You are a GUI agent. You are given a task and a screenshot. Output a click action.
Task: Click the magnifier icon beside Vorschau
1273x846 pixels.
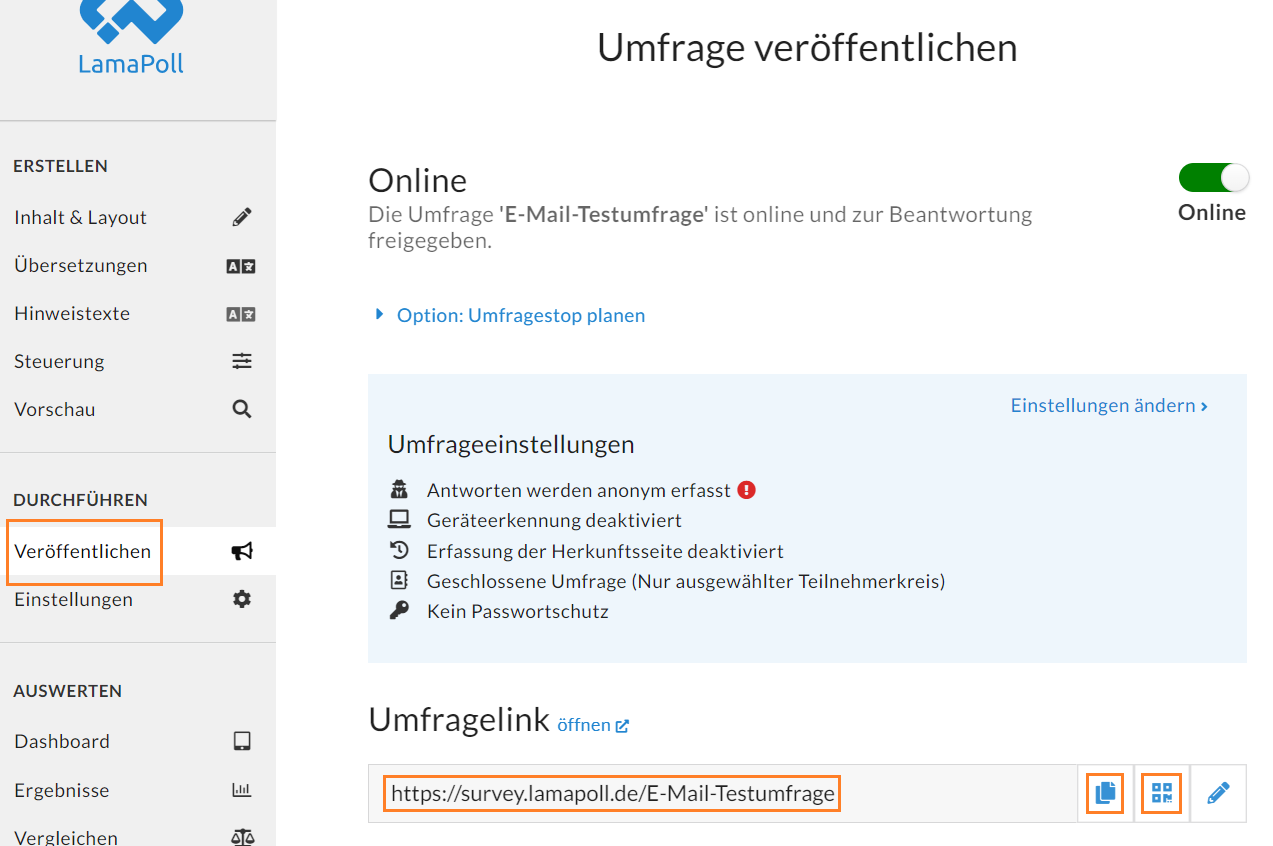coord(242,409)
